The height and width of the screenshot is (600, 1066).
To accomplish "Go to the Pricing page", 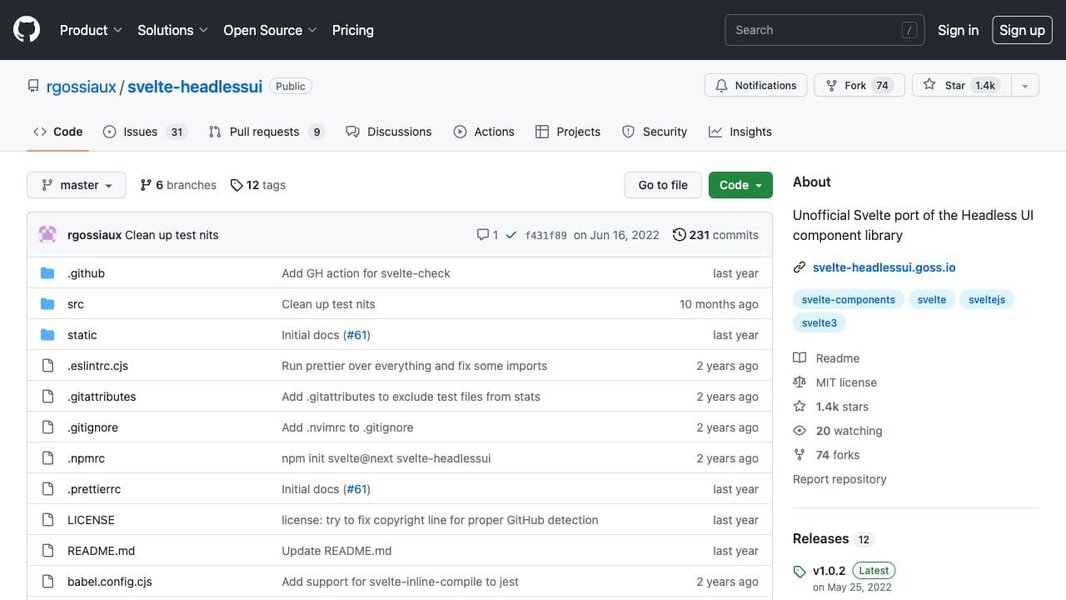I will 352,30.
